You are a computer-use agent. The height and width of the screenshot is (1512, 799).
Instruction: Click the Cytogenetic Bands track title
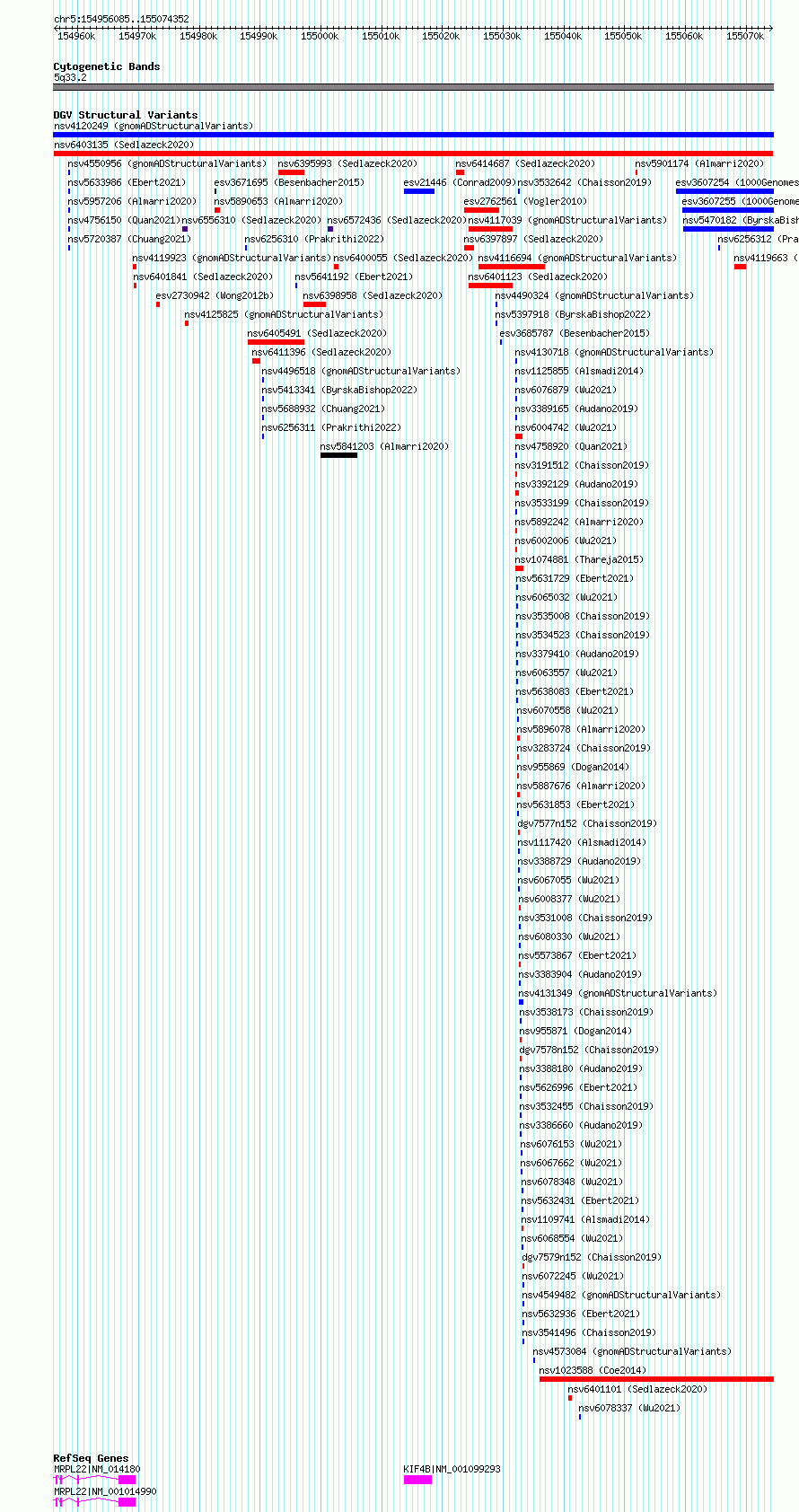(x=107, y=66)
